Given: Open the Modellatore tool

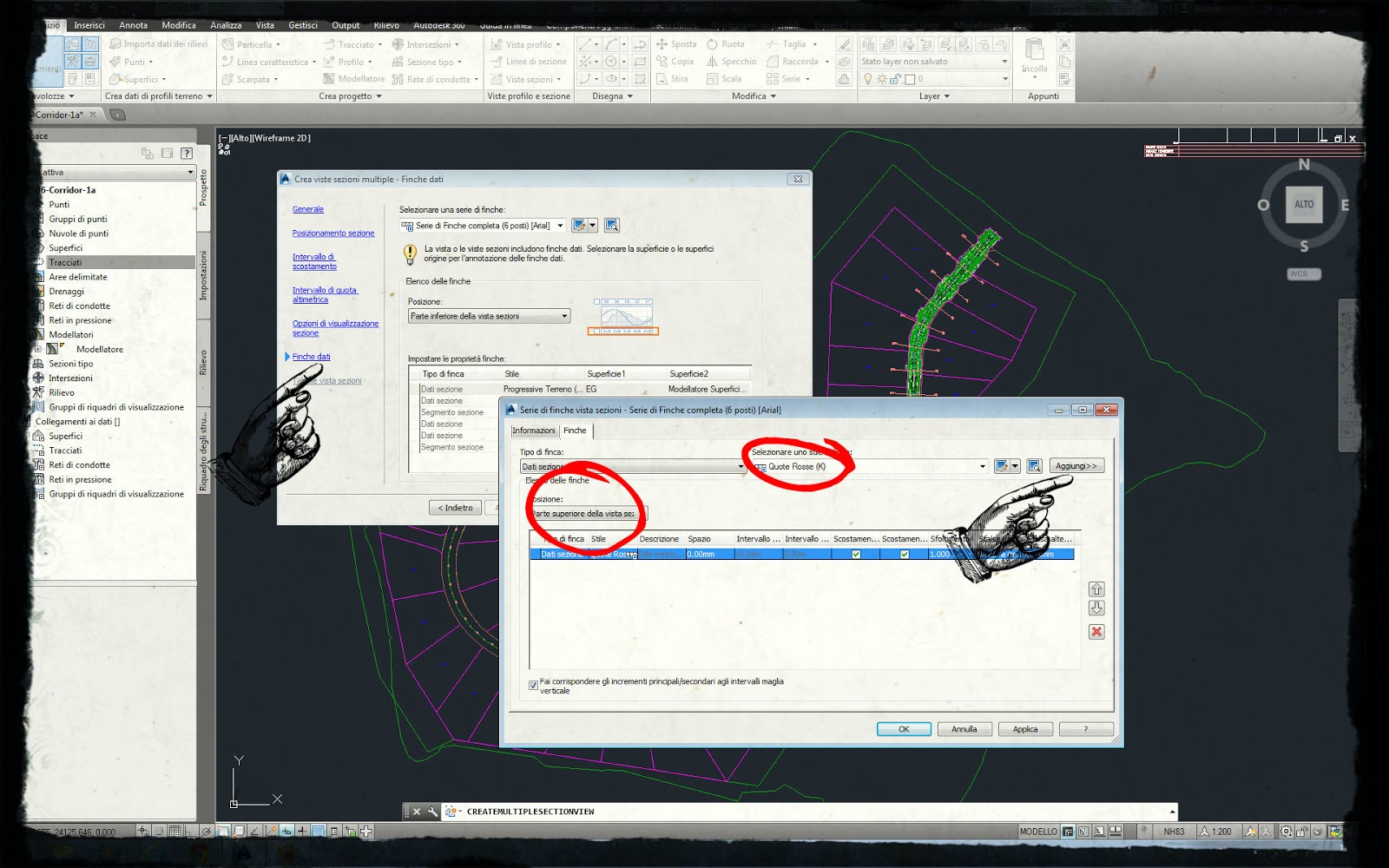Looking at the screenshot, I should click(x=360, y=78).
